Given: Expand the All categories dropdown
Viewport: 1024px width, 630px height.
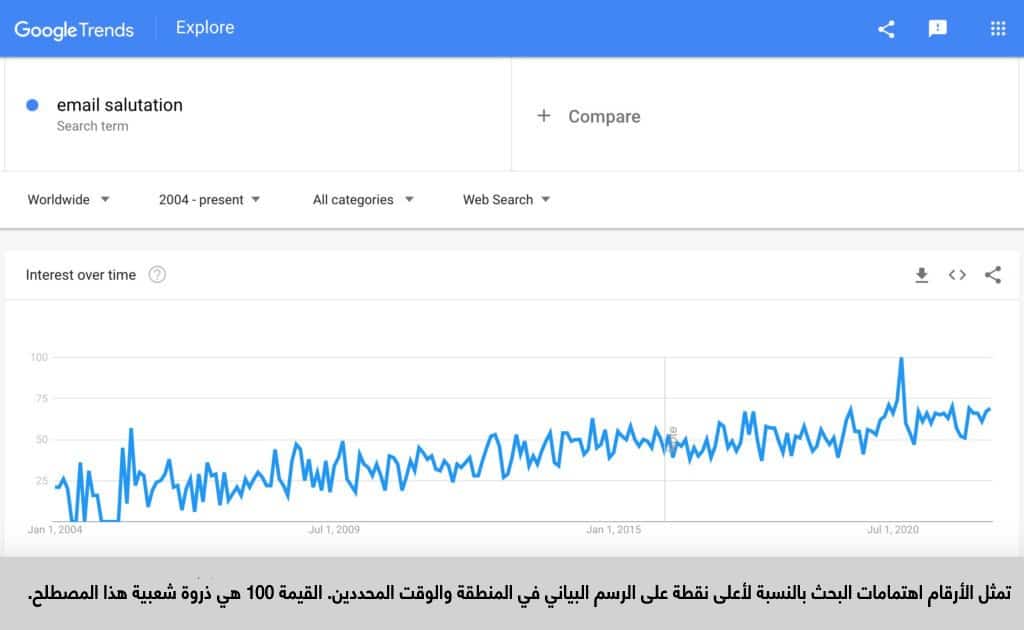Looking at the screenshot, I should pos(362,200).
